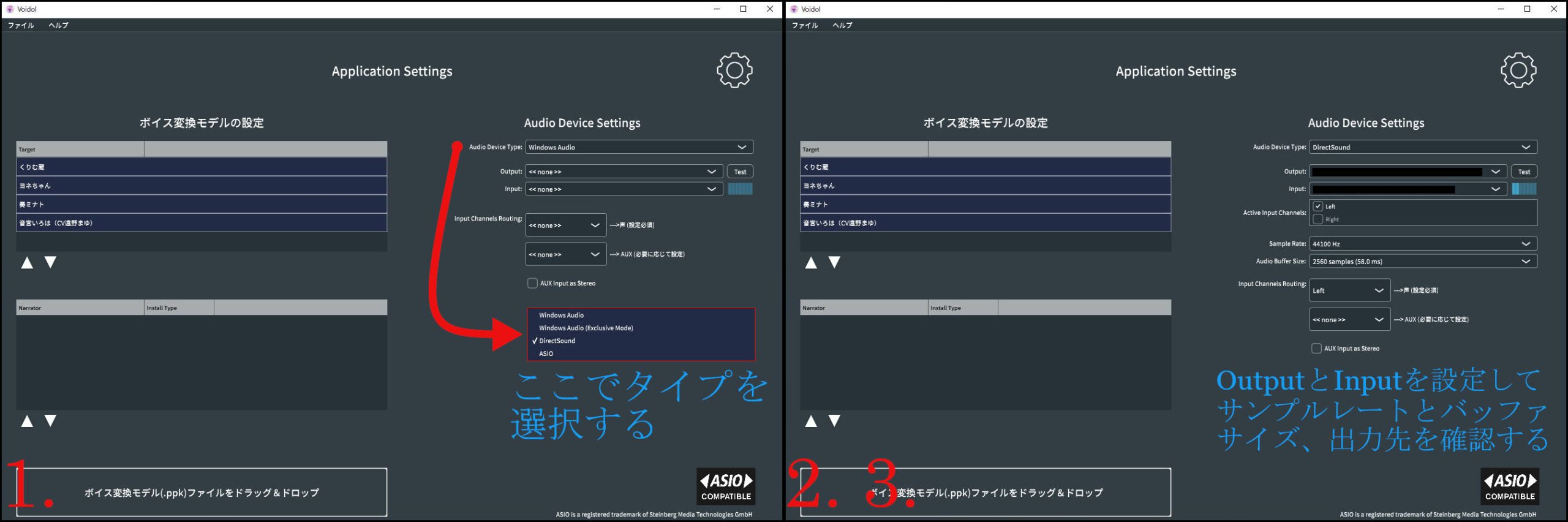Select くりむ蔵 row in right window
Viewport: 1568px width, 522px height.
click(x=986, y=167)
